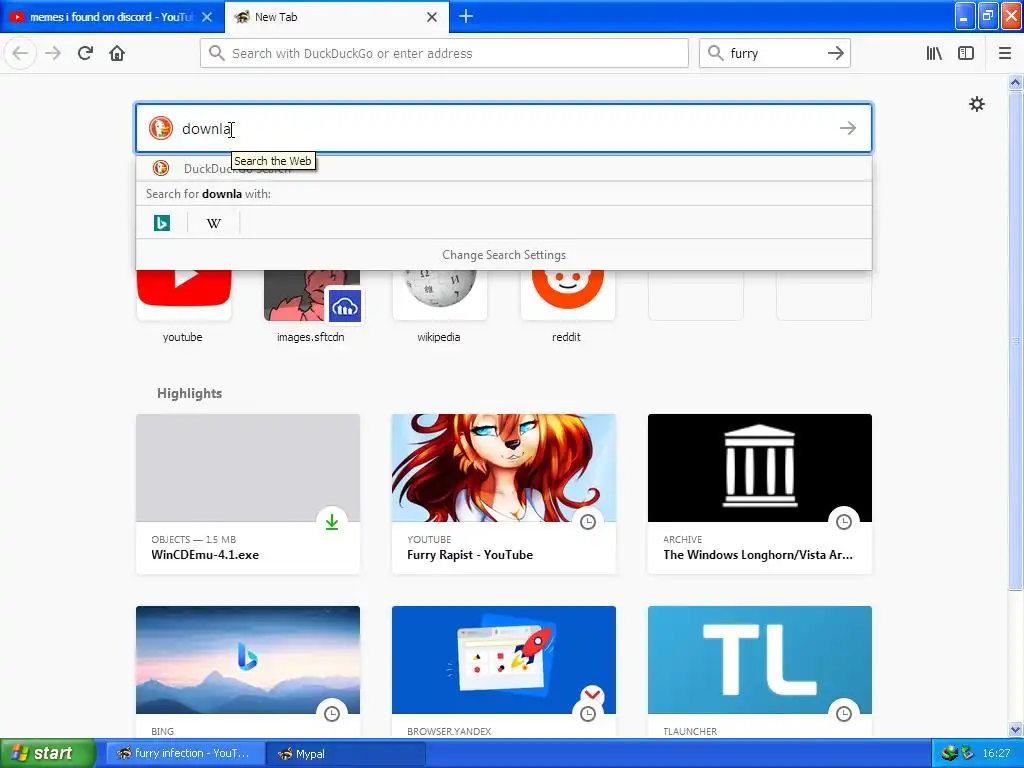Click the forward navigation arrow
Viewport: 1024px width, 768px height.
click(53, 53)
